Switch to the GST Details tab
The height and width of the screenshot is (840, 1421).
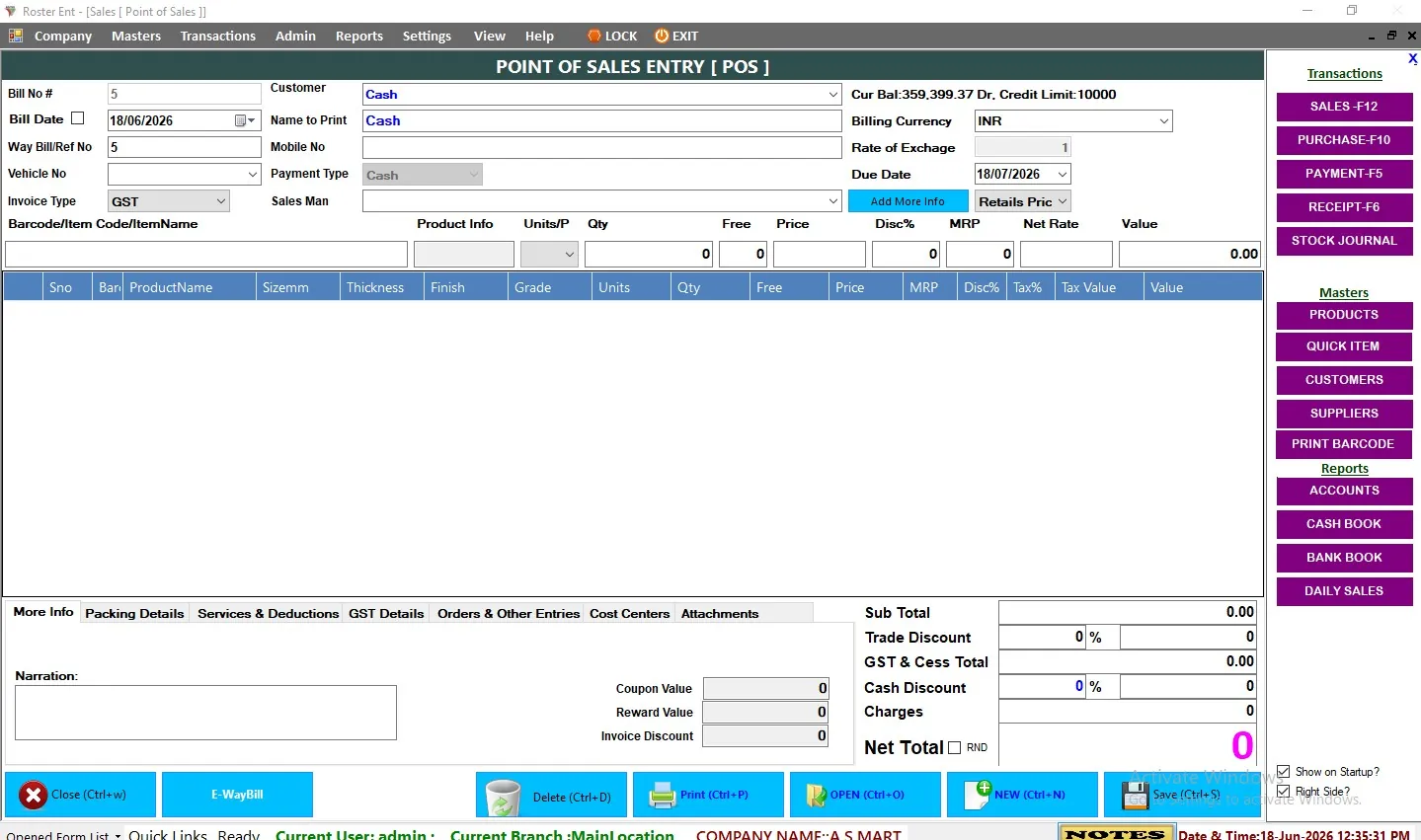tap(386, 613)
